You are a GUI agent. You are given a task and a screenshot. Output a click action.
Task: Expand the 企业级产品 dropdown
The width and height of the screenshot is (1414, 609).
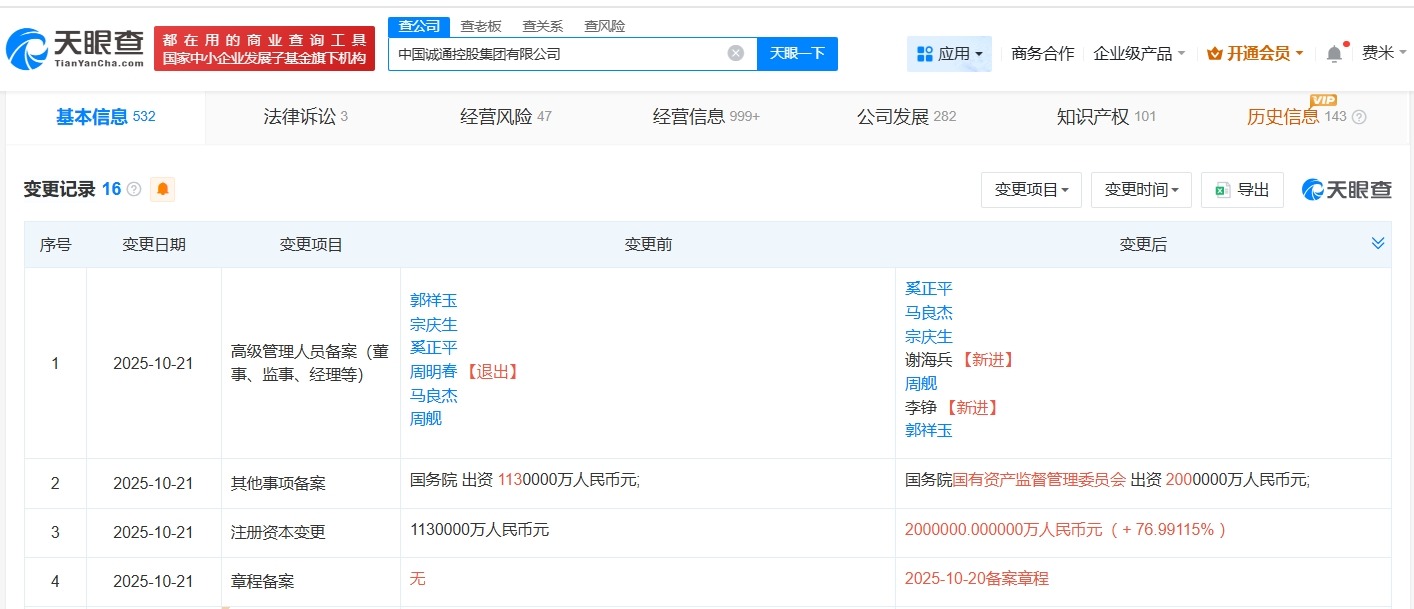pos(1135,53)
